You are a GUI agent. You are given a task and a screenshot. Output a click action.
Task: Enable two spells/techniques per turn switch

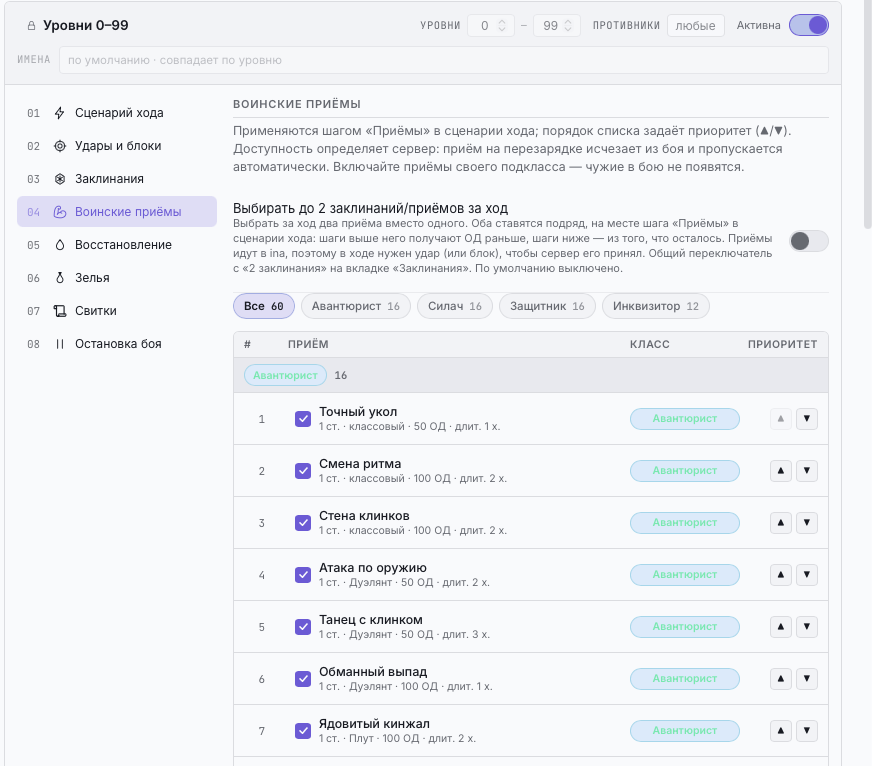(x=809, y=241)
